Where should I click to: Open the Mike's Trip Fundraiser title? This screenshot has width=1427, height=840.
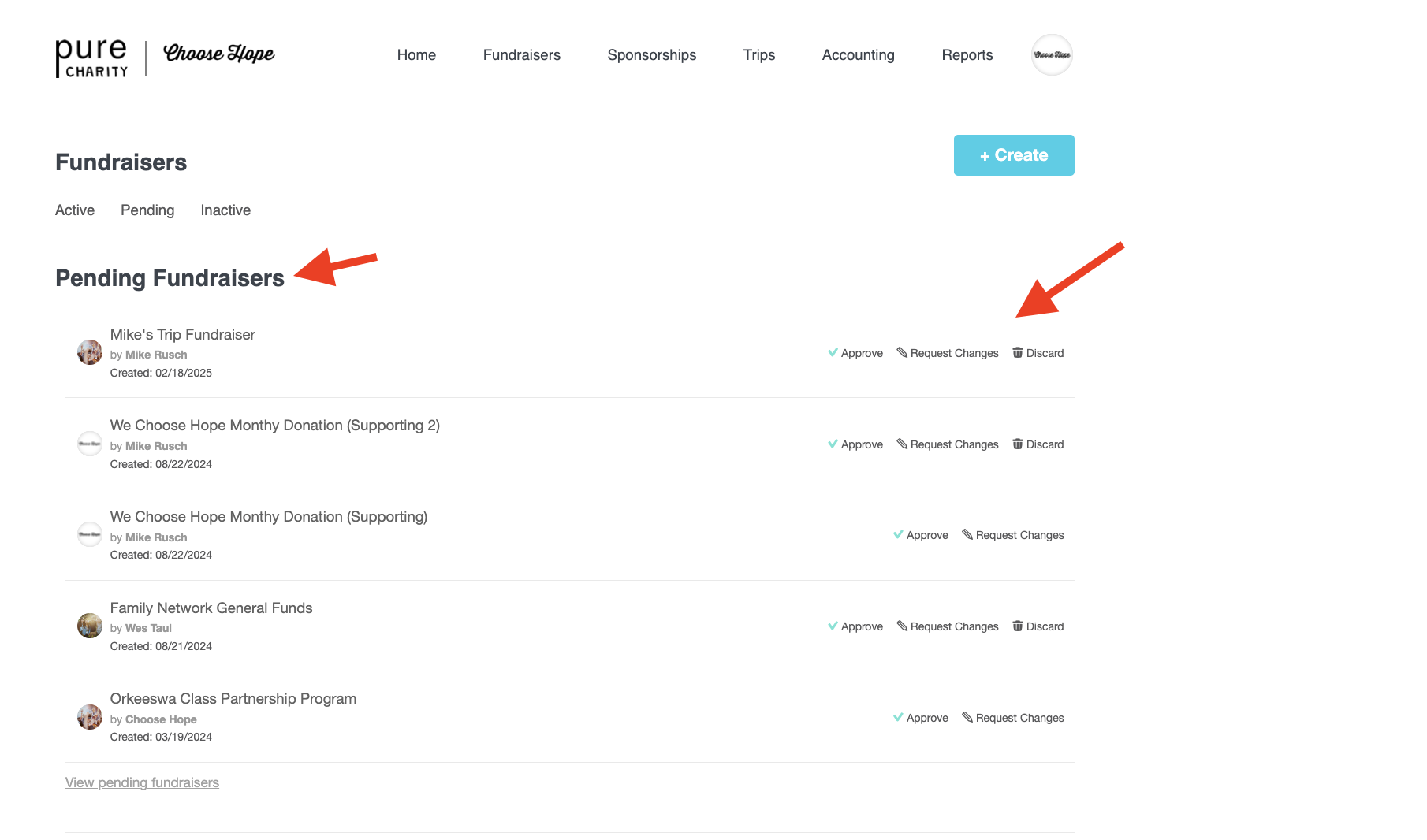tap(183, 335)
